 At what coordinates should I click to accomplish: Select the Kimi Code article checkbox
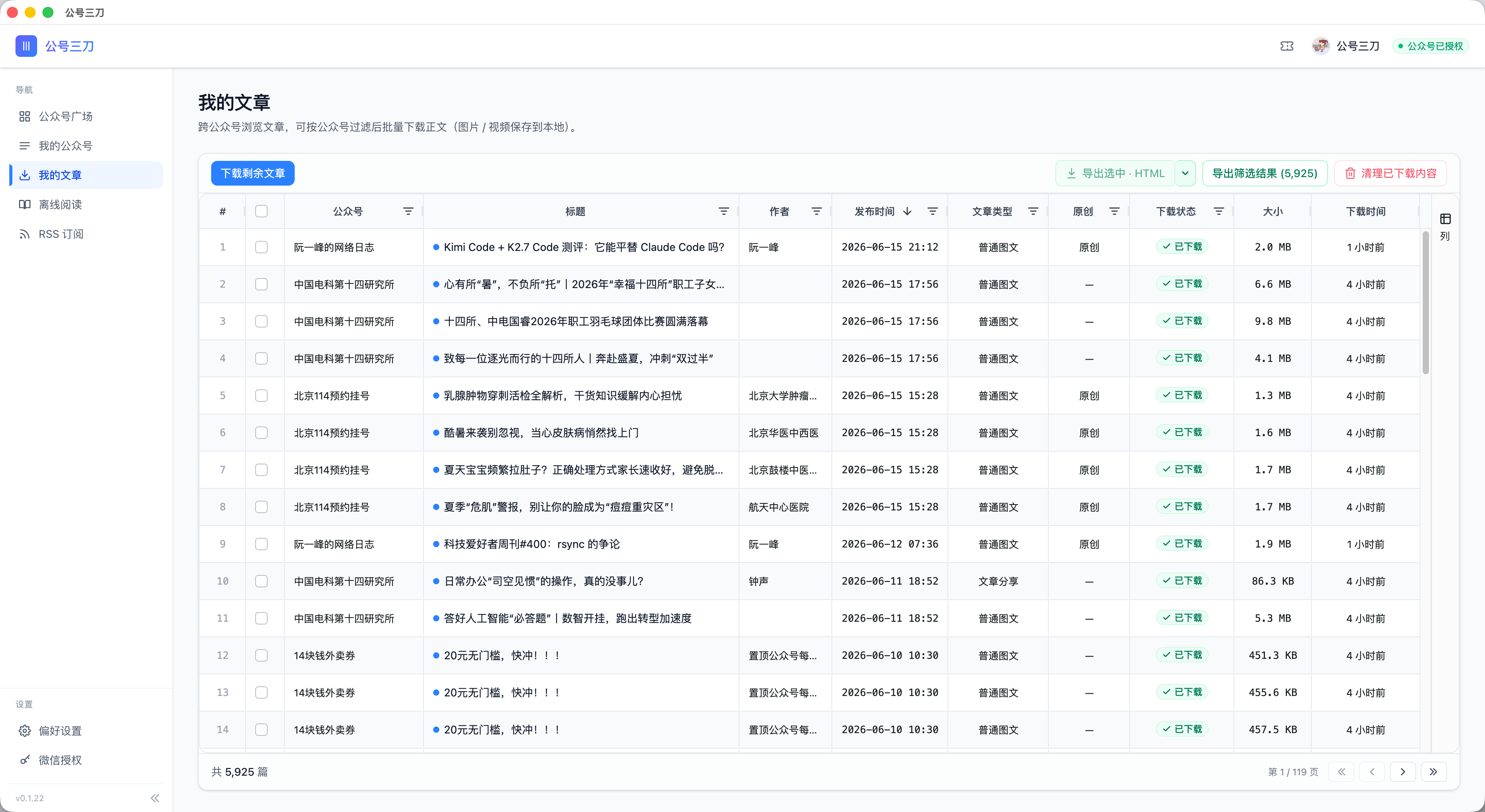point(262,247)
